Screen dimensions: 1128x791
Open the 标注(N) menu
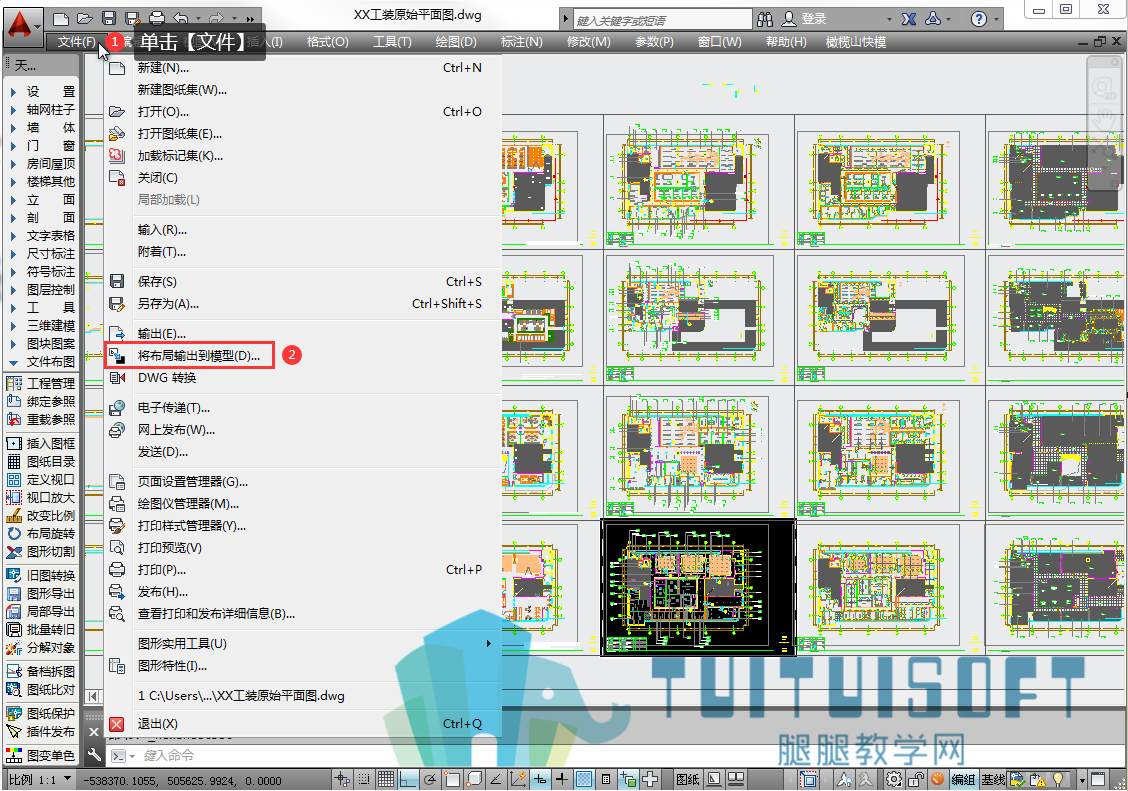pos(522,42)
